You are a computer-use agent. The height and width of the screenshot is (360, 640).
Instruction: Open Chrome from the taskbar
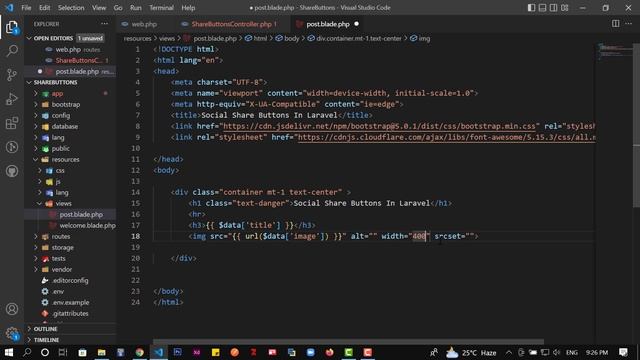tap(140, 352)
